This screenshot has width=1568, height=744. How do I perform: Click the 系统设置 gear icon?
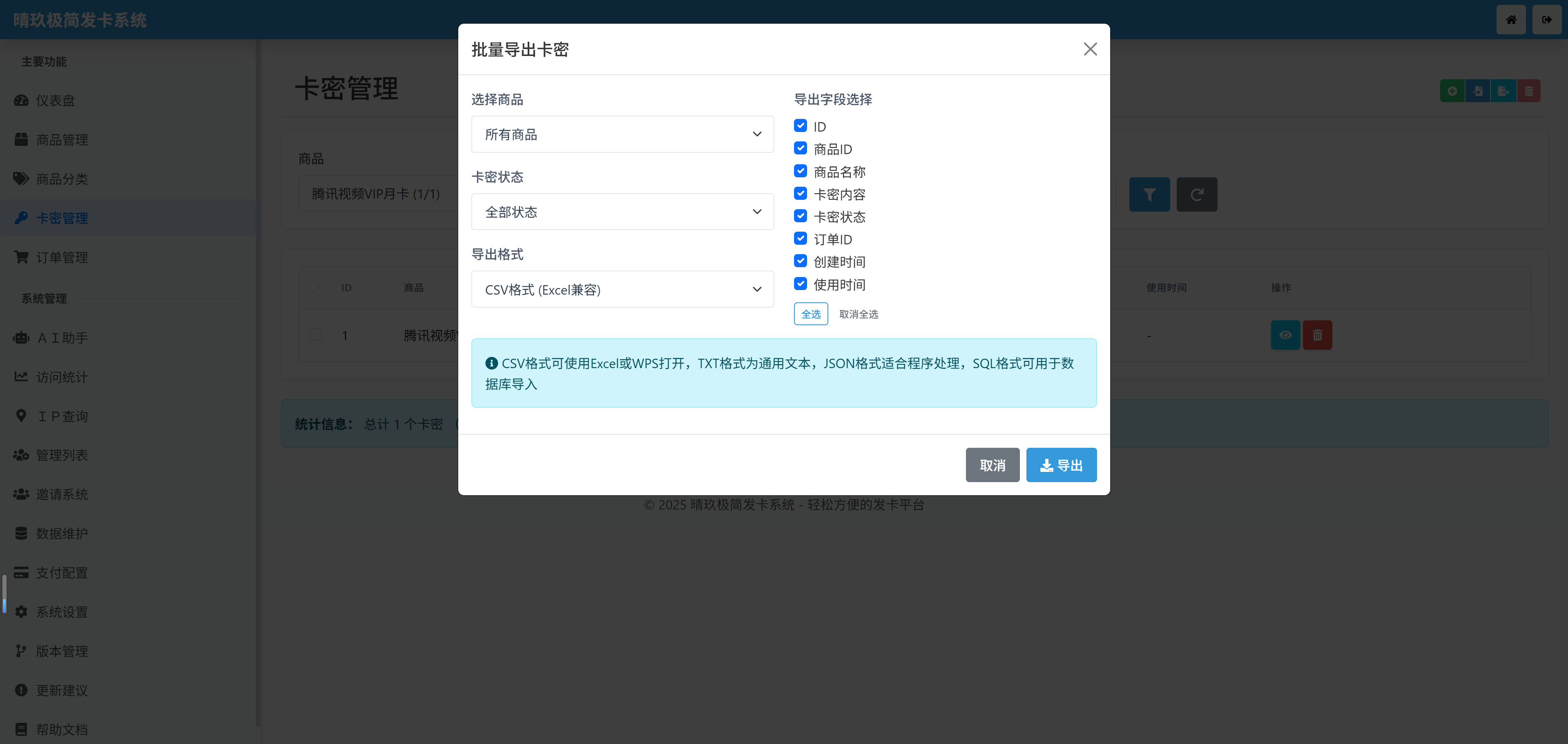[21, 612]
